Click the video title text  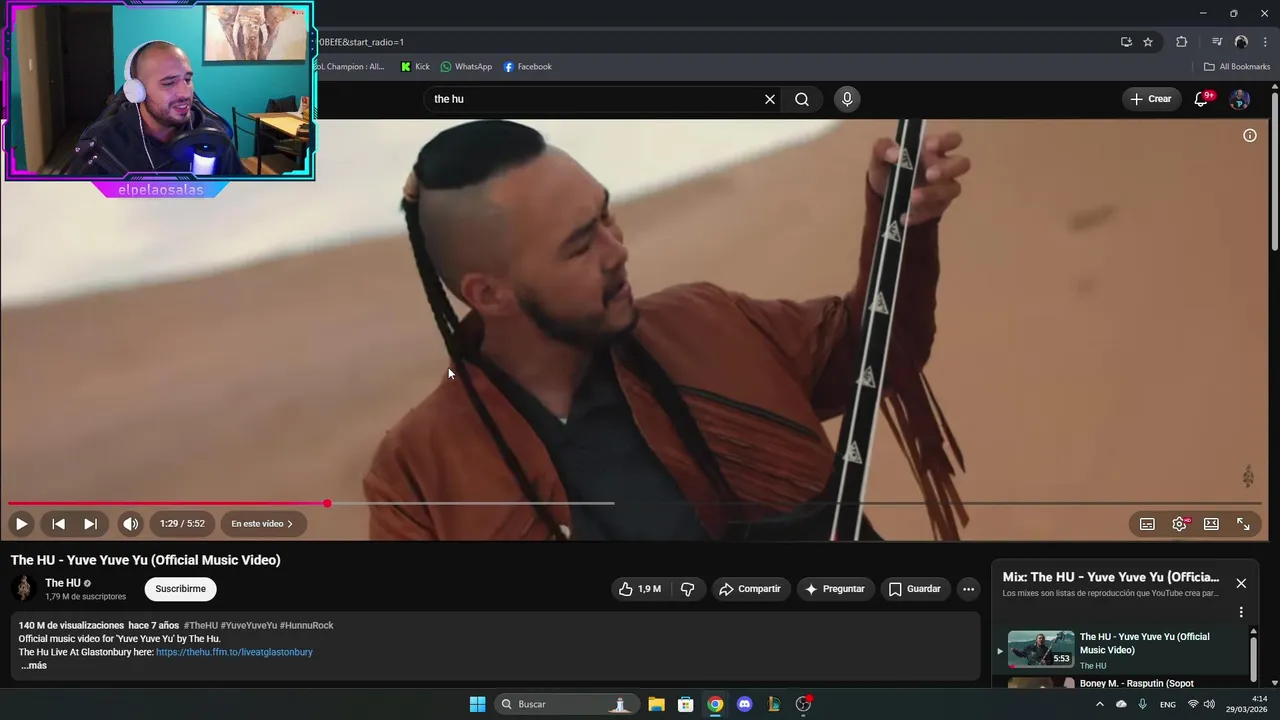pyautogui.click(x=146, y=560)
